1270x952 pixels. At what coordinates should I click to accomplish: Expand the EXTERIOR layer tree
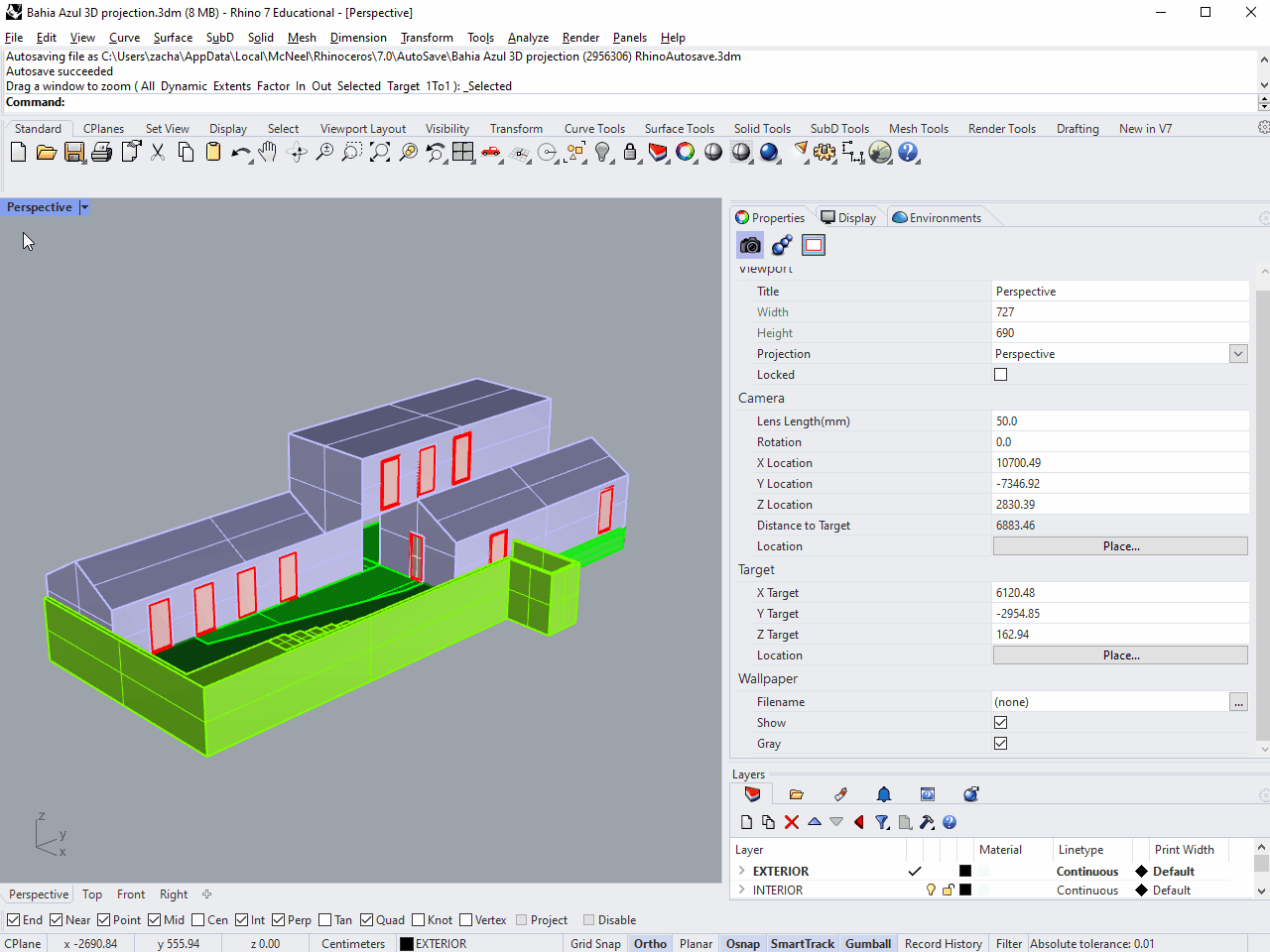[742, 872]
